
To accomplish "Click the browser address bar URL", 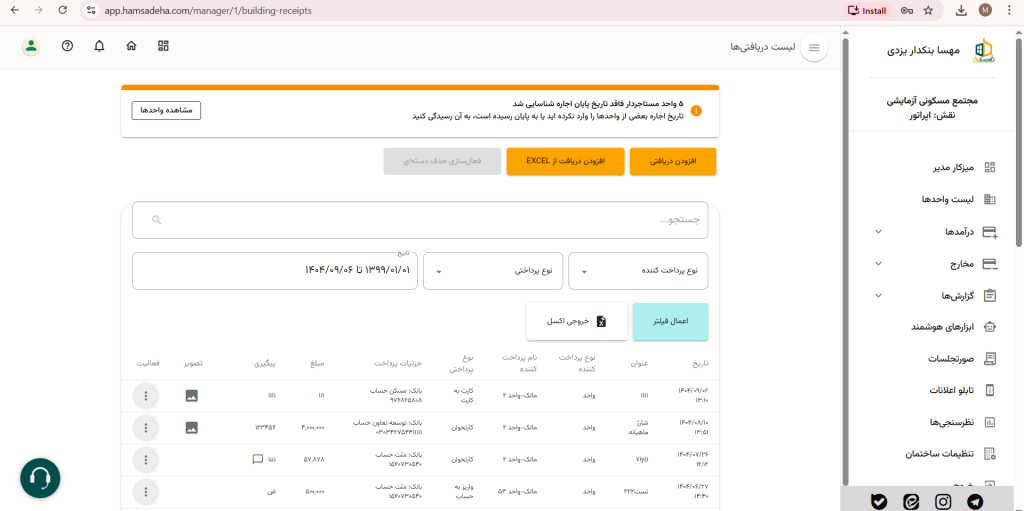I will (x=208, y=10).
